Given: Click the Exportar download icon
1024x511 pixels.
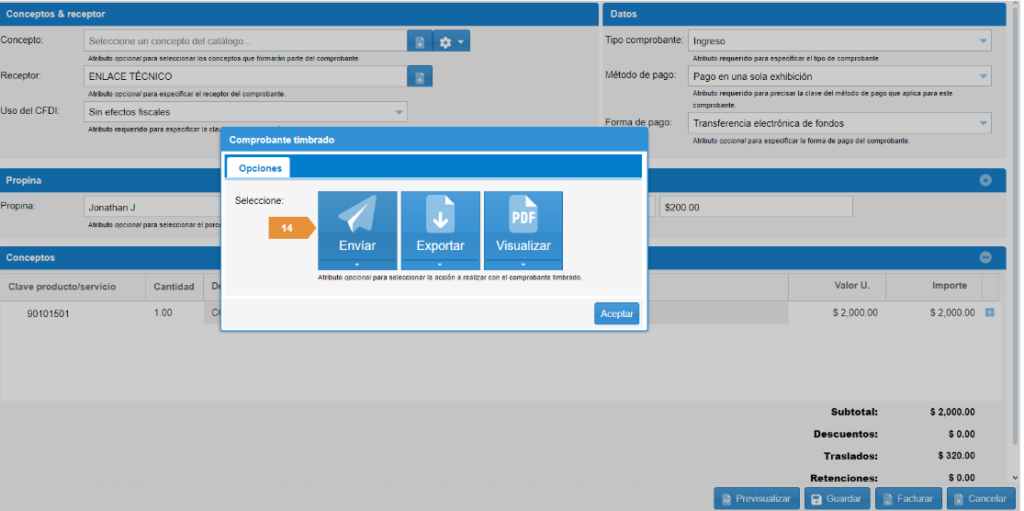Looking at the screenshot, I should [x=440, y=215].
